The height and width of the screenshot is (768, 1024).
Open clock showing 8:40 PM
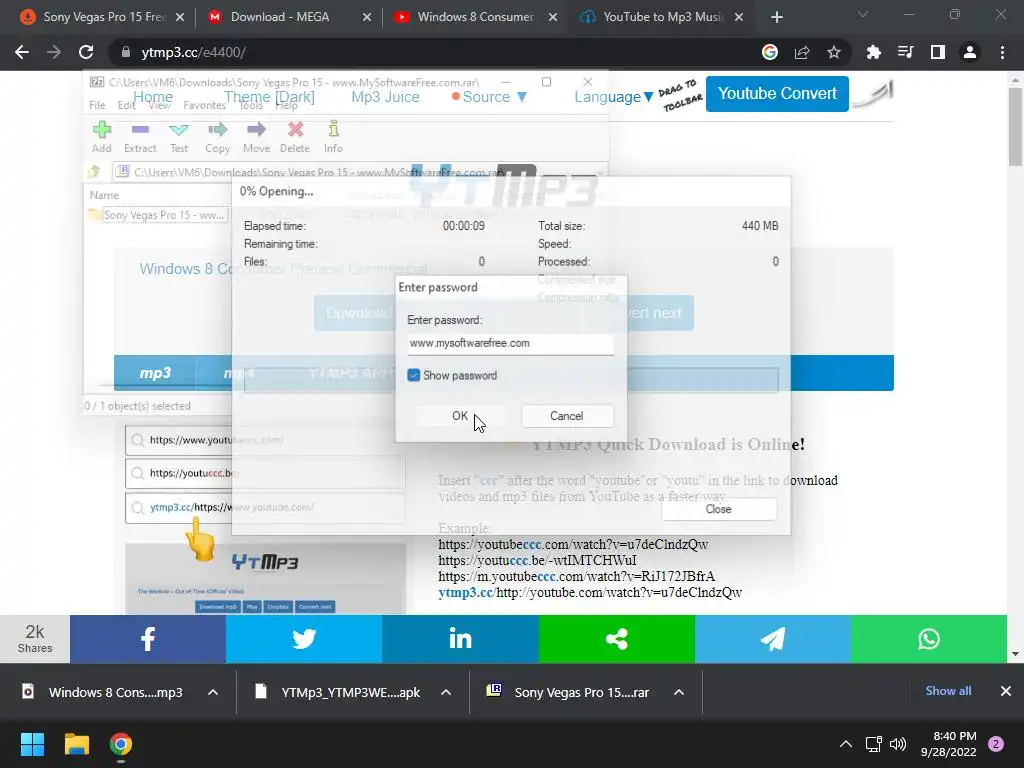(949, 744)
